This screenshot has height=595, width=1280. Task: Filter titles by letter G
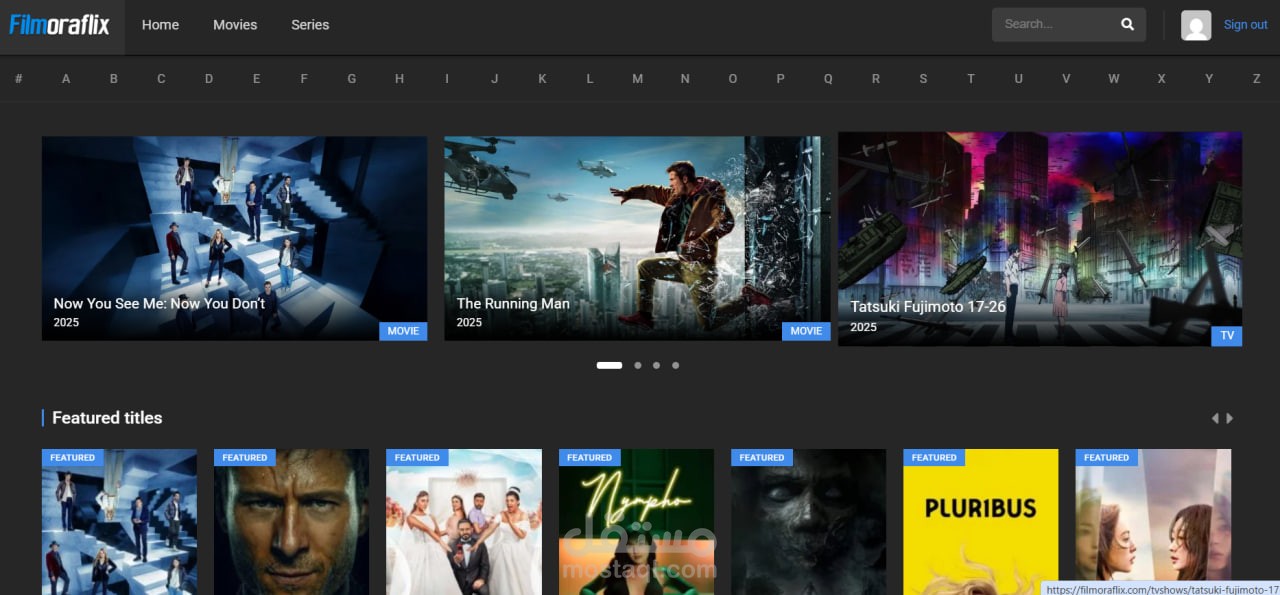[352, 78]
